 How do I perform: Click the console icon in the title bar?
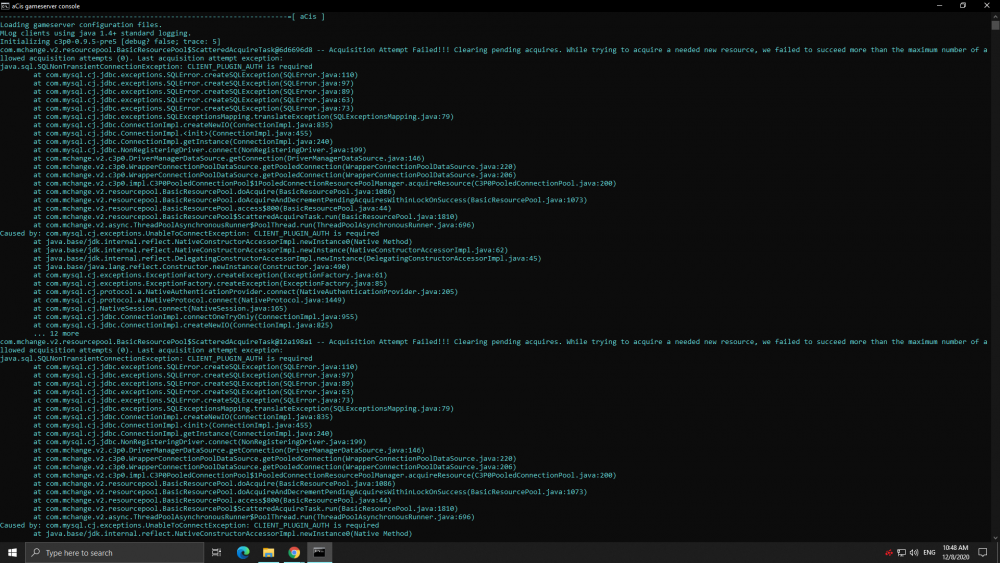coord(6,5)
